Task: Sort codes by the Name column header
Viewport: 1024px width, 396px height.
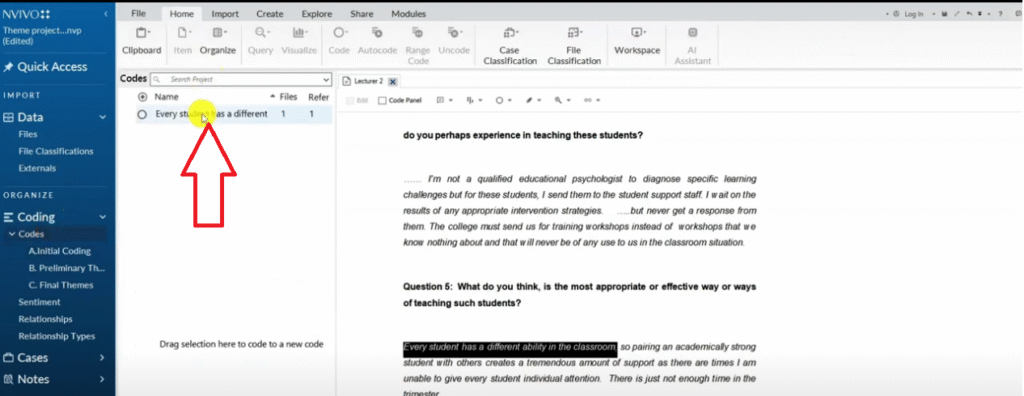Action: (167, 97)
